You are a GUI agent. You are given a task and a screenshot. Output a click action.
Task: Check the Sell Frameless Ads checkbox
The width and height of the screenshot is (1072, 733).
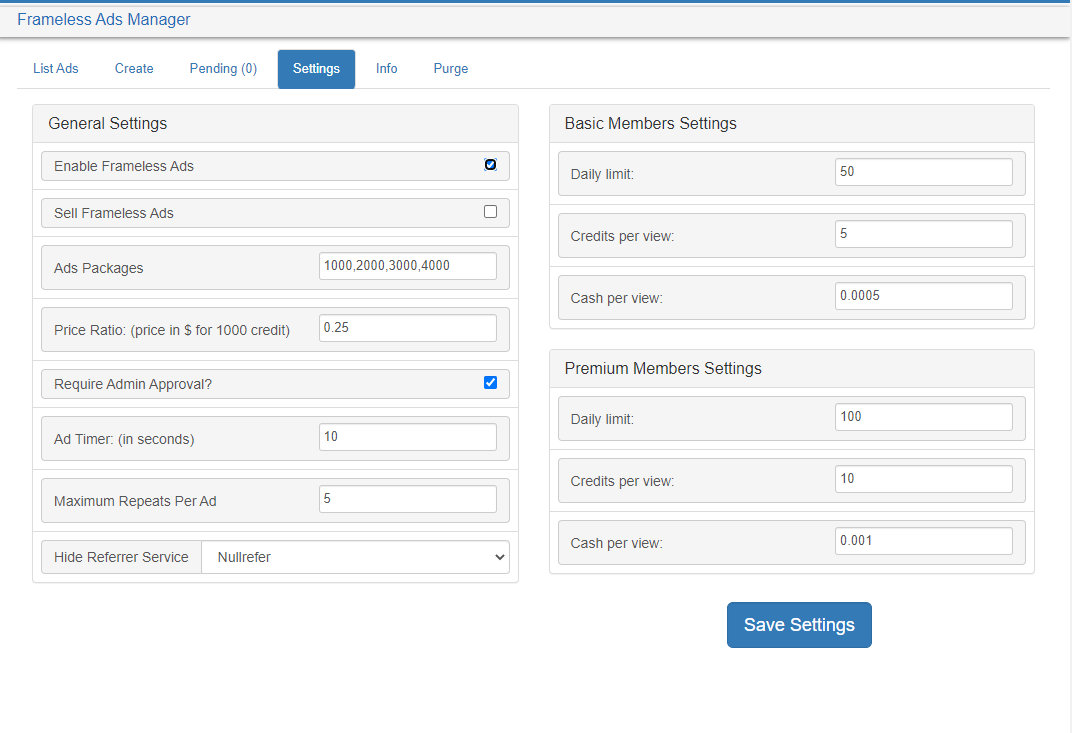(x=490, y=212)
